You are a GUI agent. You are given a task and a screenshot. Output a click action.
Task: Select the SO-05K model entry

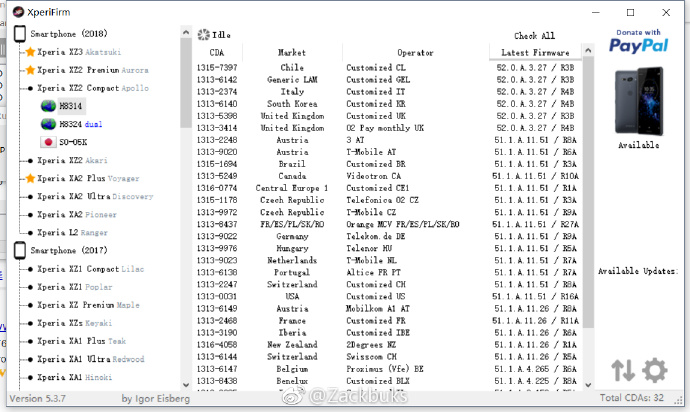click(x=73, y=142)
